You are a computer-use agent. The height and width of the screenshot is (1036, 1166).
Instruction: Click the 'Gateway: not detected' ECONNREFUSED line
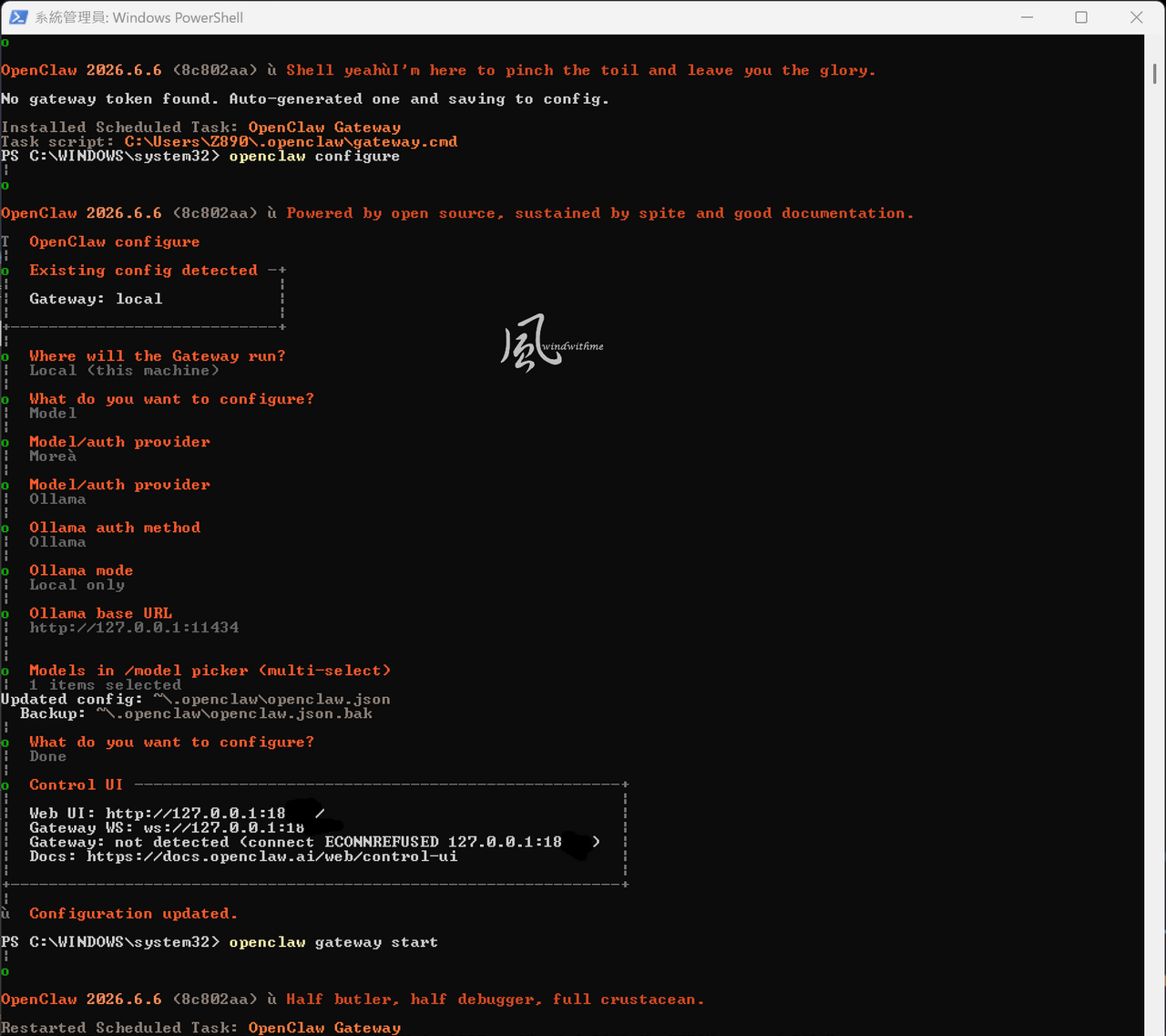314,842
